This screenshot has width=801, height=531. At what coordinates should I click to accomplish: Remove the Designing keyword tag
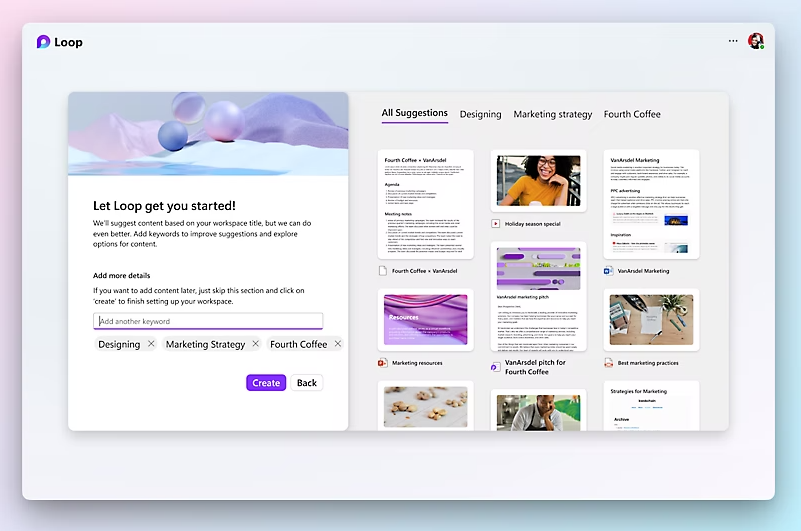pyautogui.click(x=151, y=344)
